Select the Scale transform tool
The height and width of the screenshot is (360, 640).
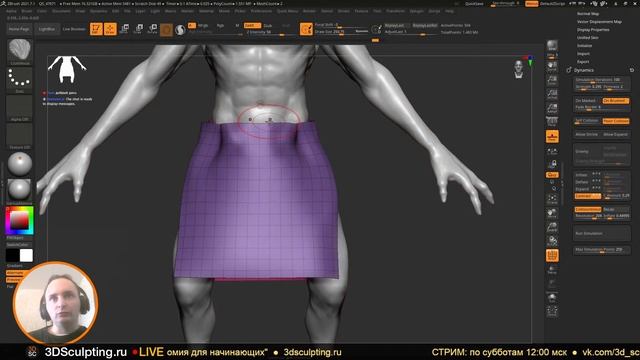(x=138, y=29)
